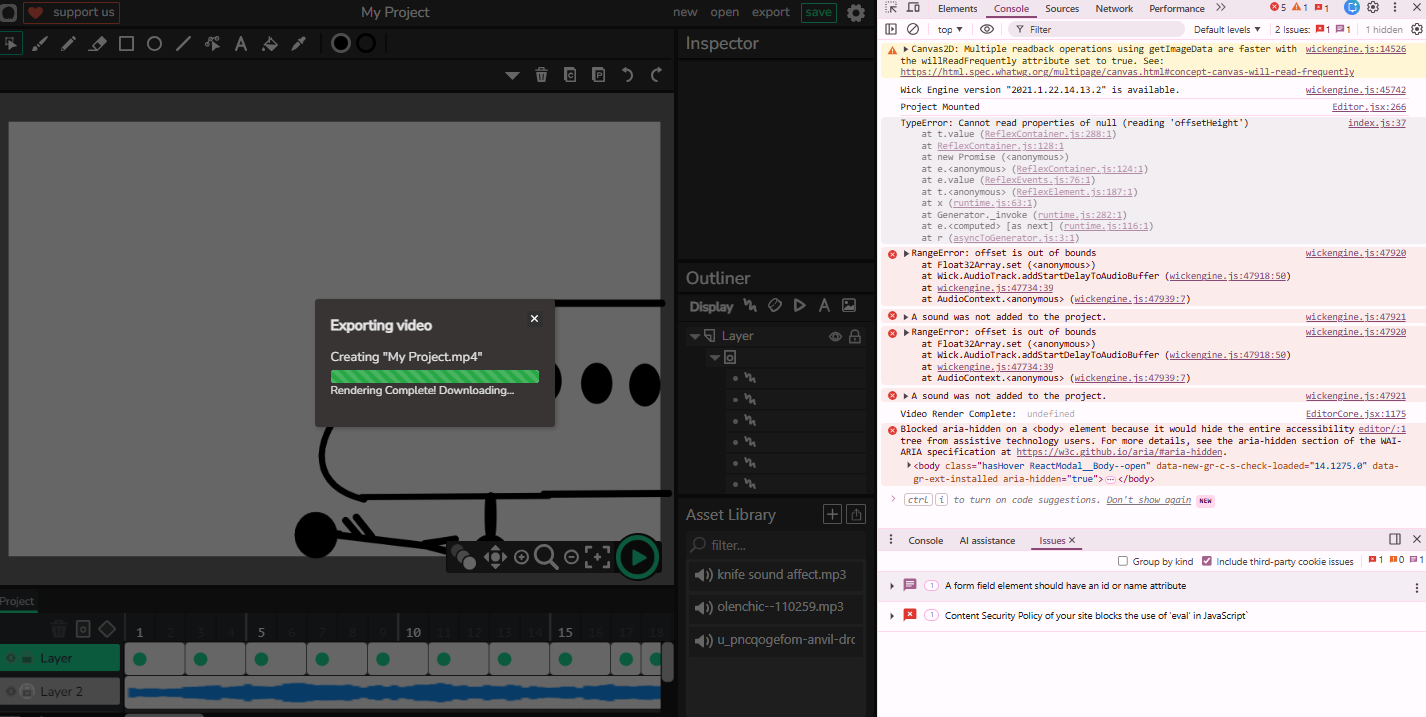Collapse the Layer tree in Outliner
1426x717 pixels.
tap(694, 336)
